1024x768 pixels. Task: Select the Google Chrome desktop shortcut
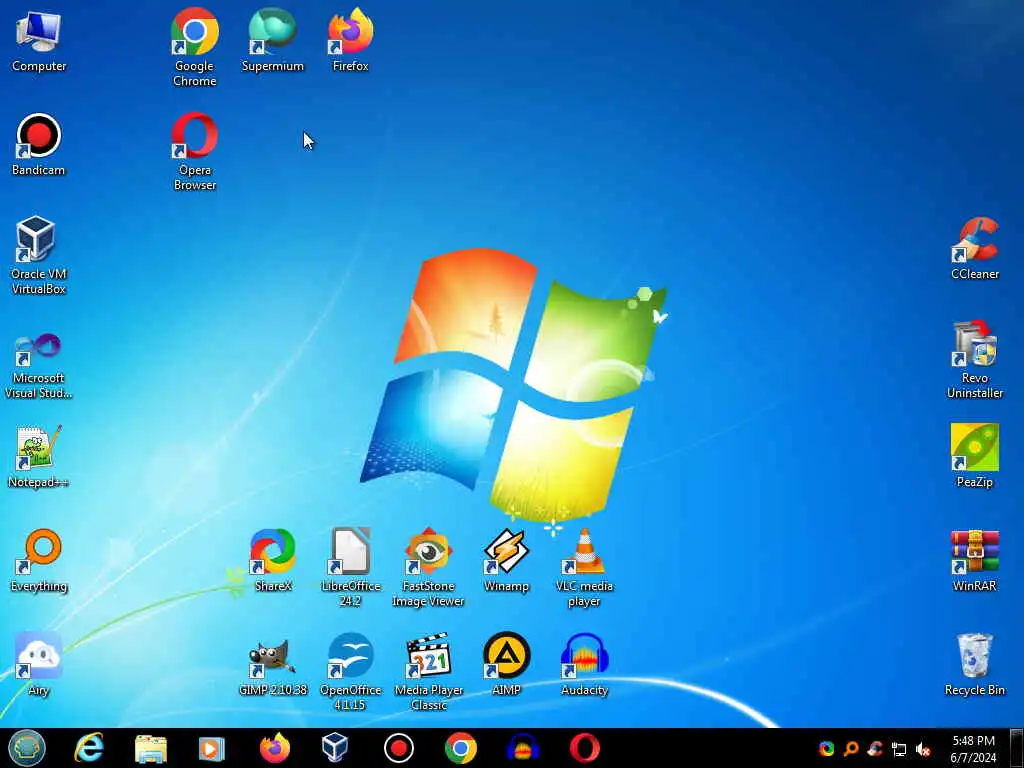pyautogui.click(x=195, y=47)
